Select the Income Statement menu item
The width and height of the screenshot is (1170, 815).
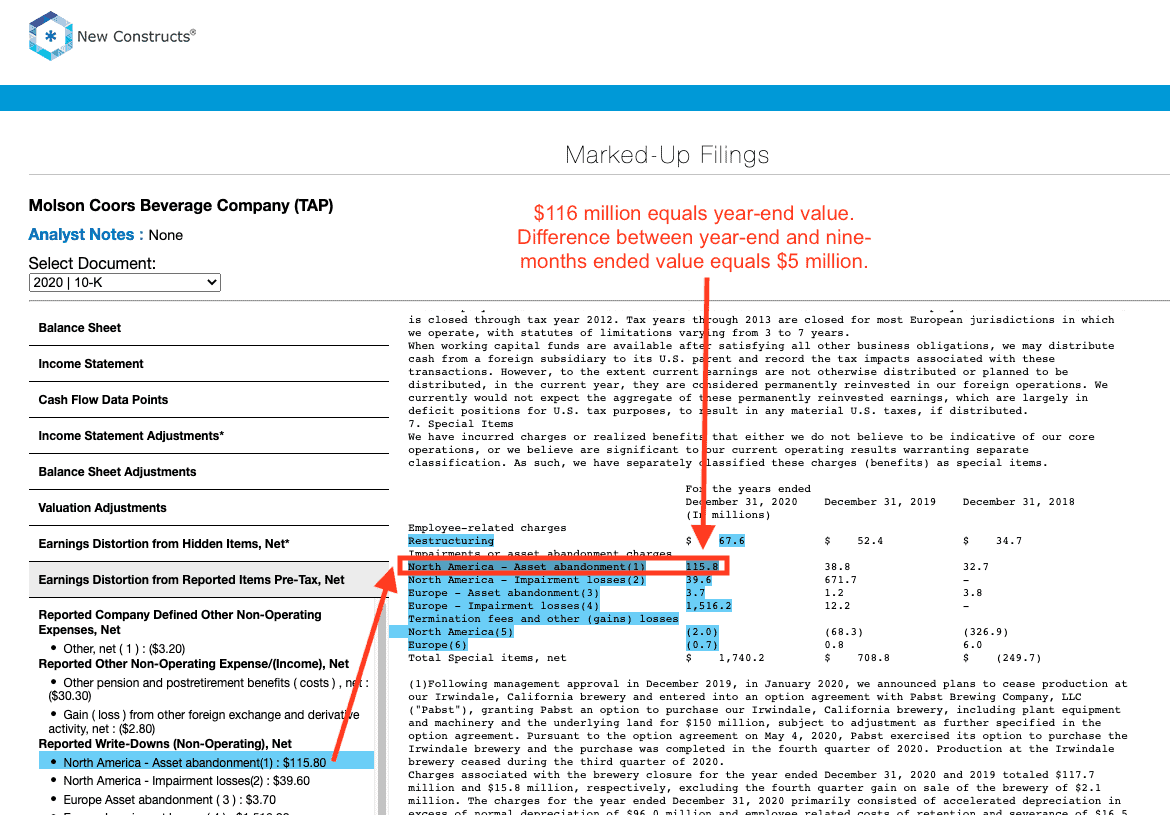point(209,363)
